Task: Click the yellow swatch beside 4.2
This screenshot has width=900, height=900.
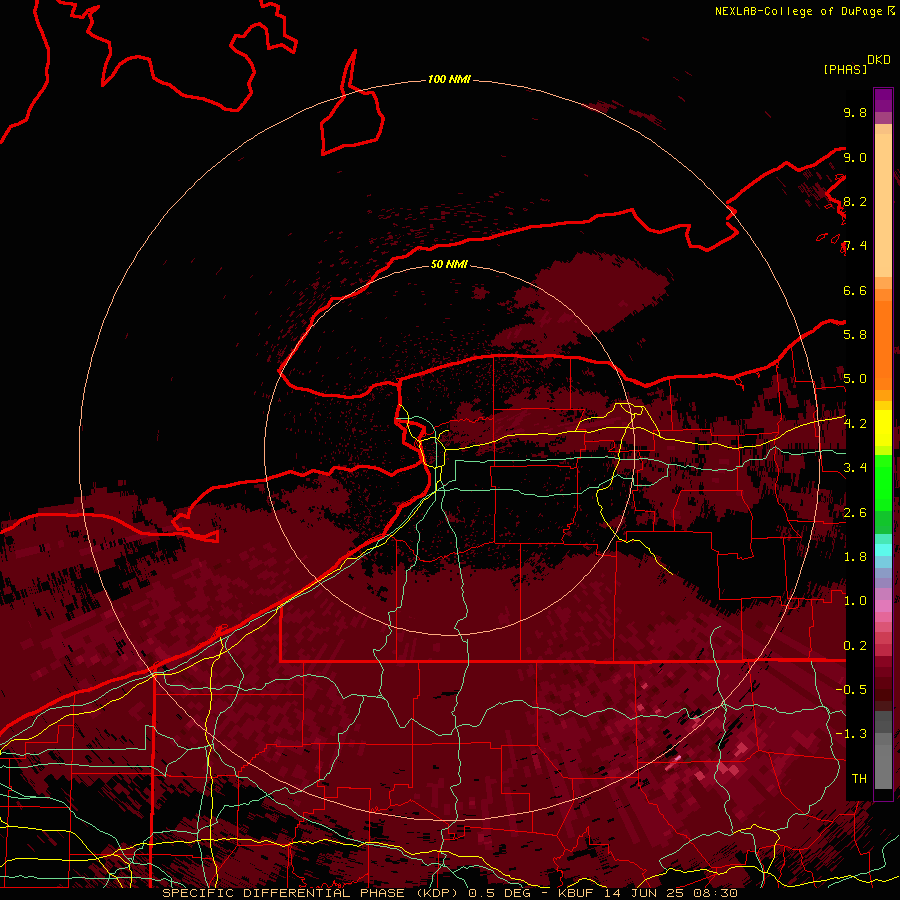Action: [883, 428]
